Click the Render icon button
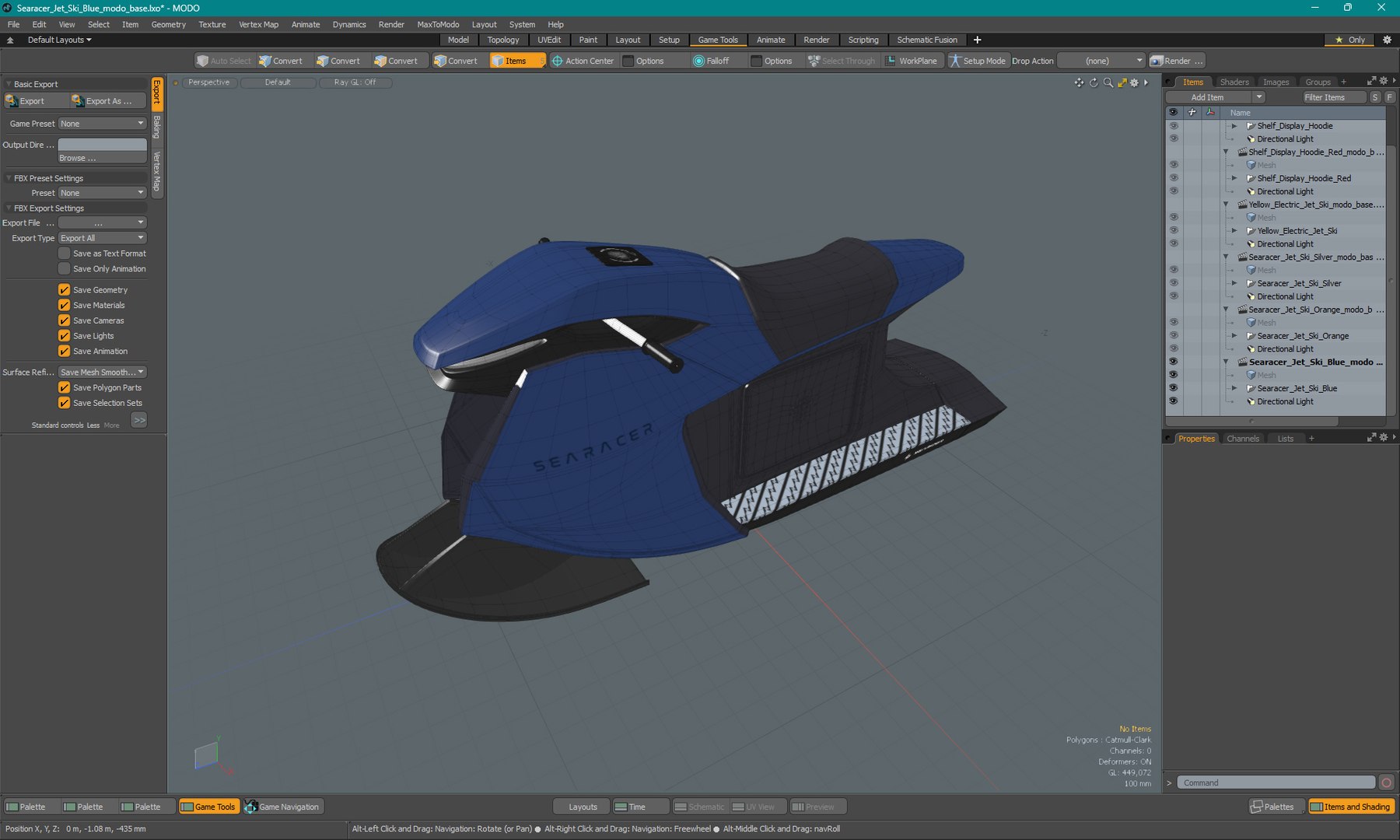1400x840 pixels. [1157, 61]
